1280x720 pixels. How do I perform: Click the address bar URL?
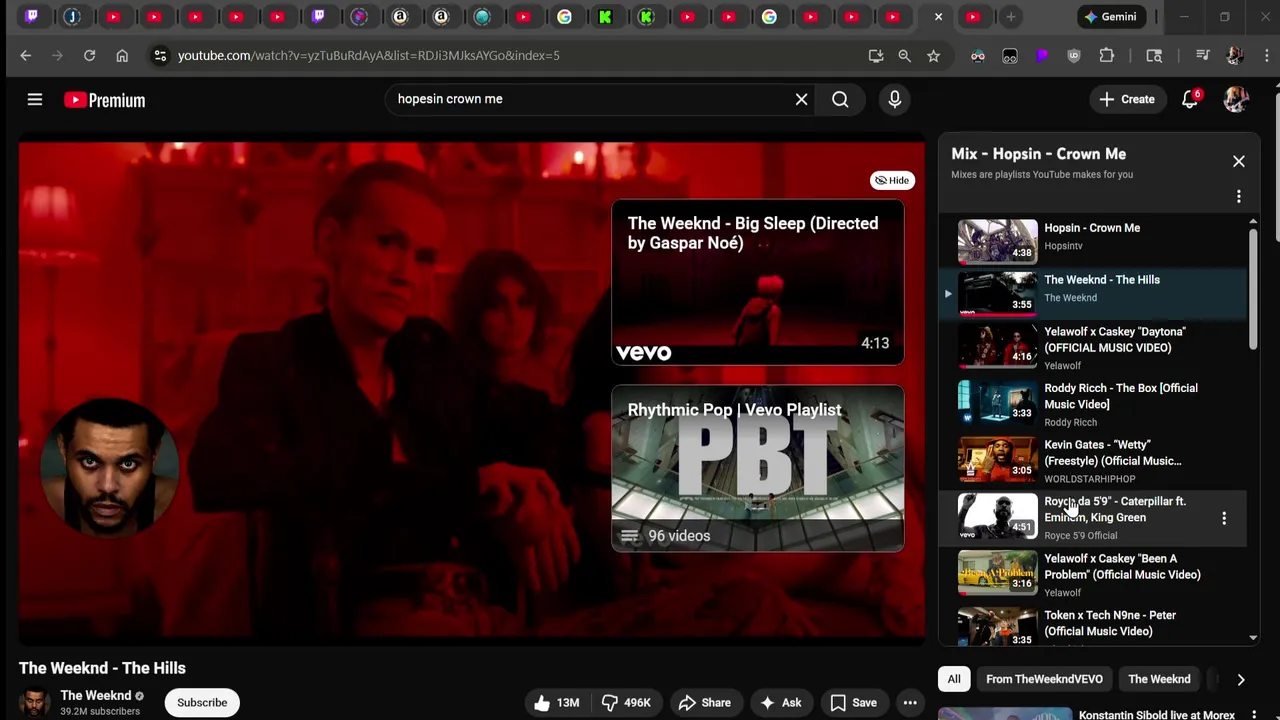(x=369, y=56)
